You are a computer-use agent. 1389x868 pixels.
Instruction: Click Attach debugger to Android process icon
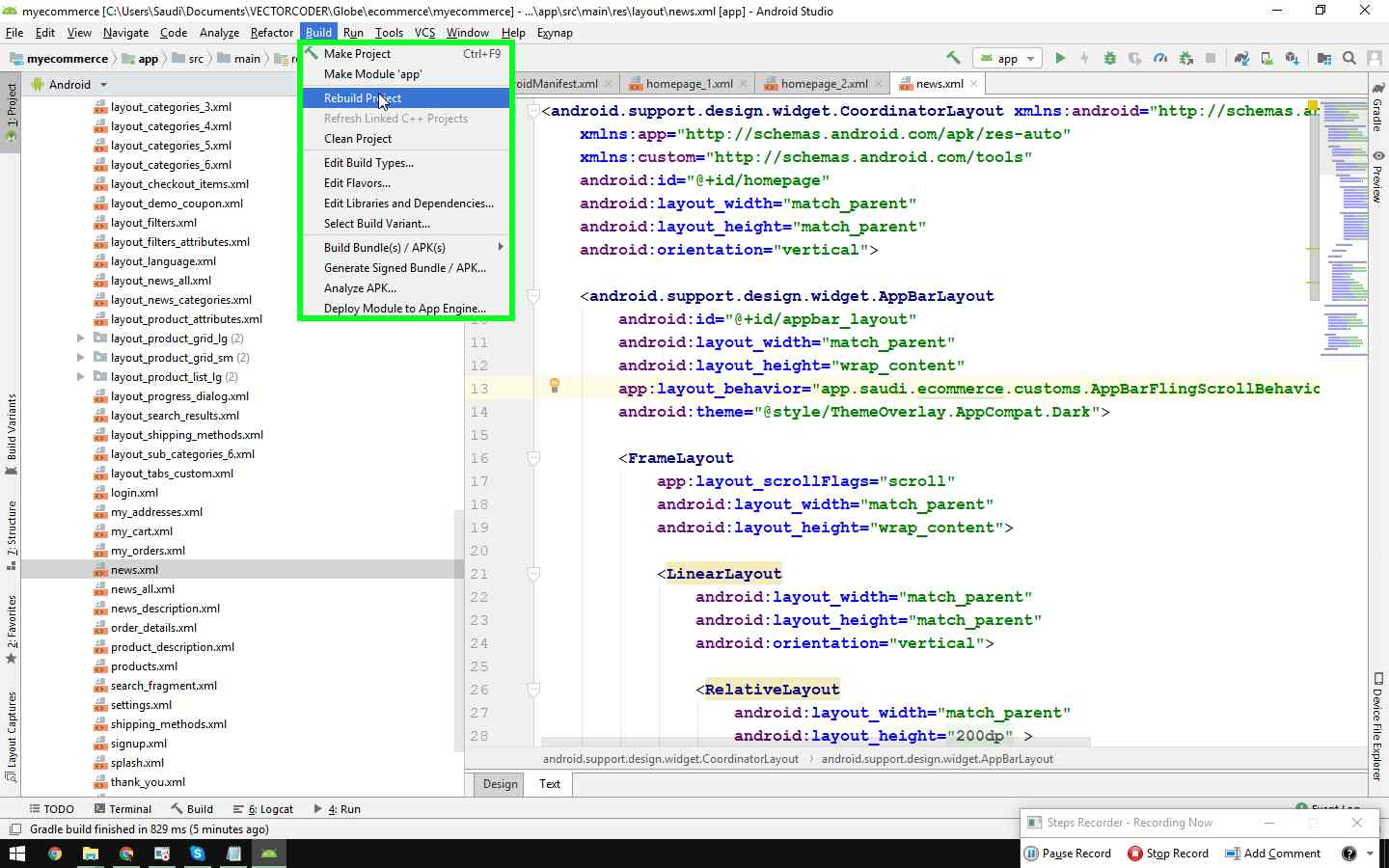1185,58
